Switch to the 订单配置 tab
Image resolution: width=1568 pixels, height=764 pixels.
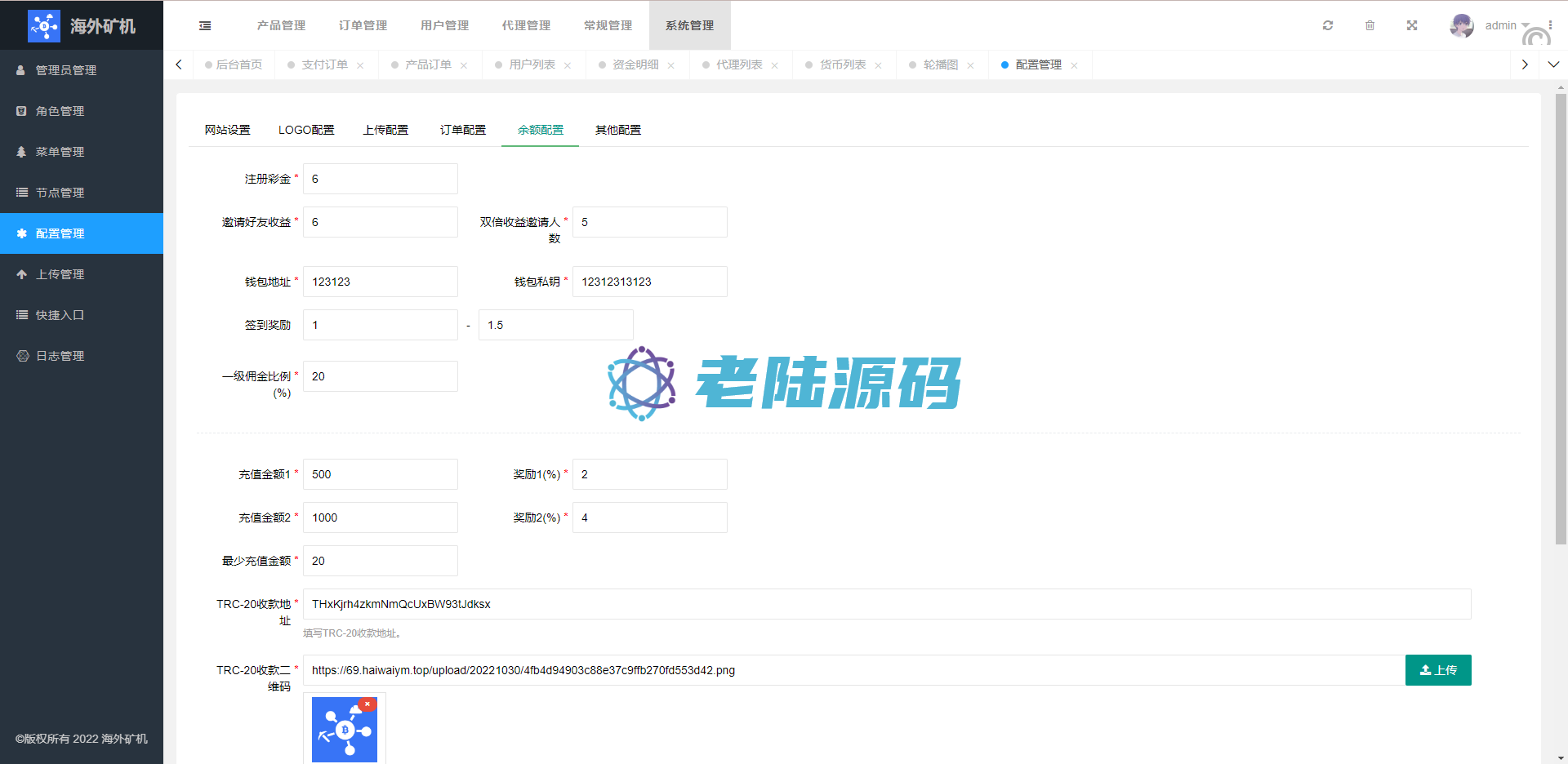point(462,130)
